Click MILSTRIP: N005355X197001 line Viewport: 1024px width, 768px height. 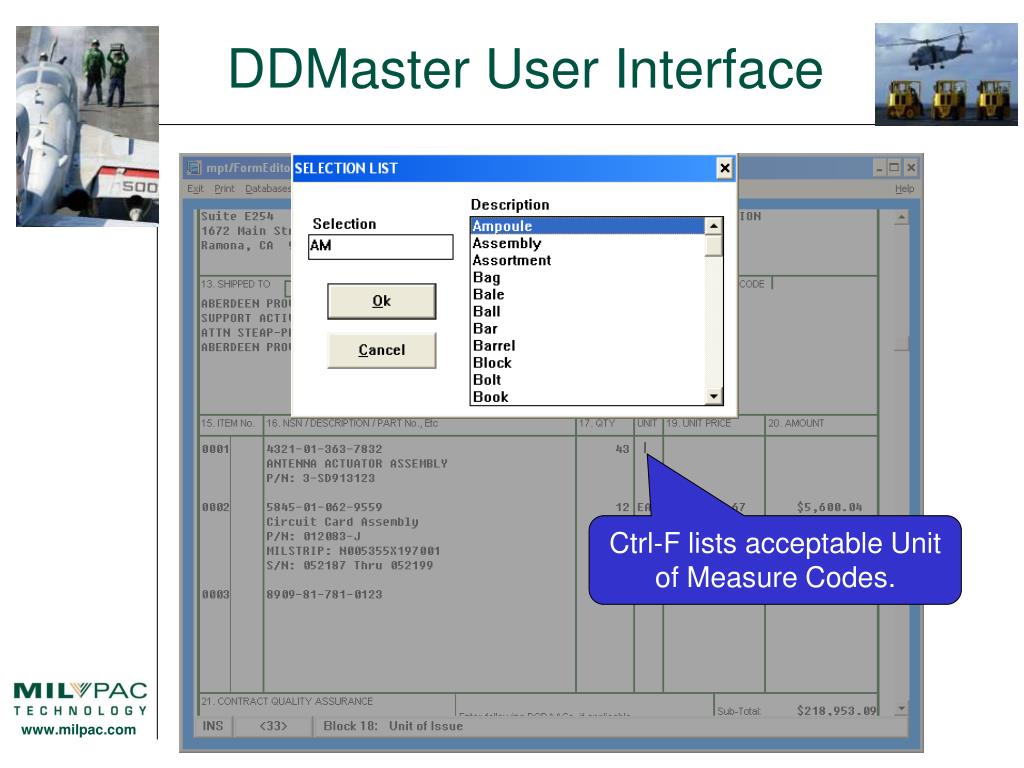click(x=353, y=551)
